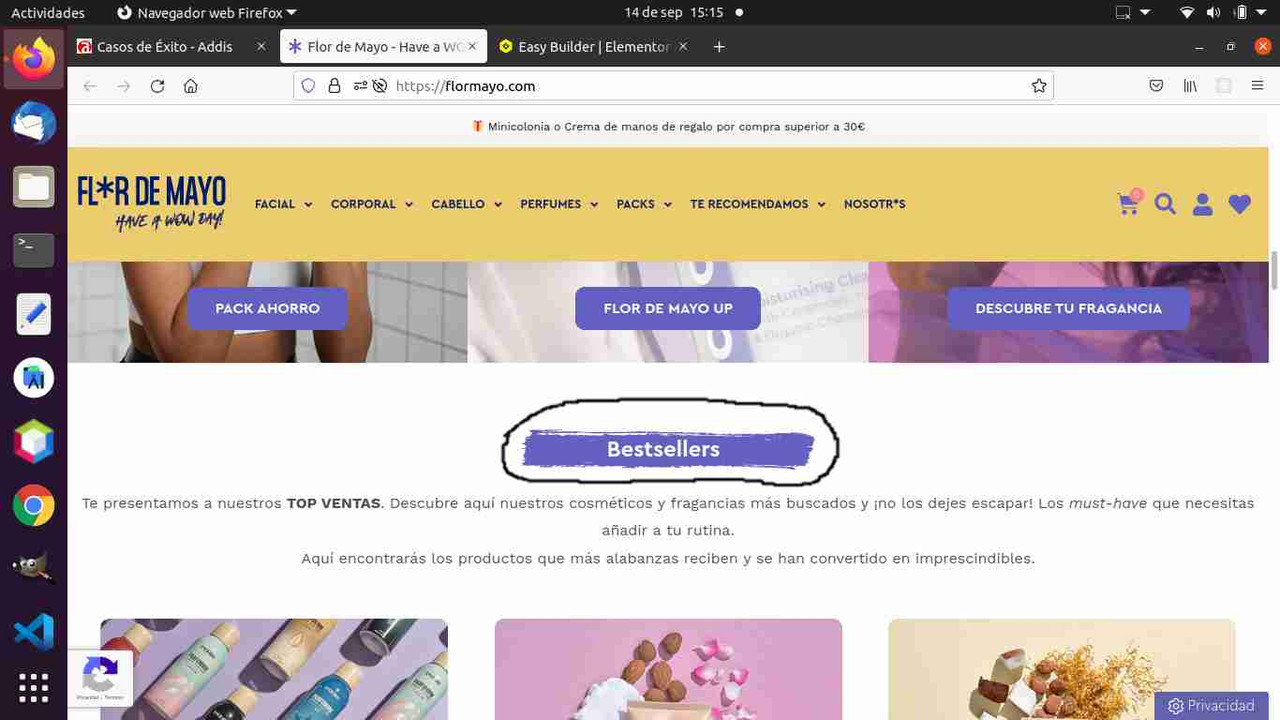Open Thunderbird mail from the dock
The image size is (1280, 720).
pyautogui.click(x=33, y=123)
